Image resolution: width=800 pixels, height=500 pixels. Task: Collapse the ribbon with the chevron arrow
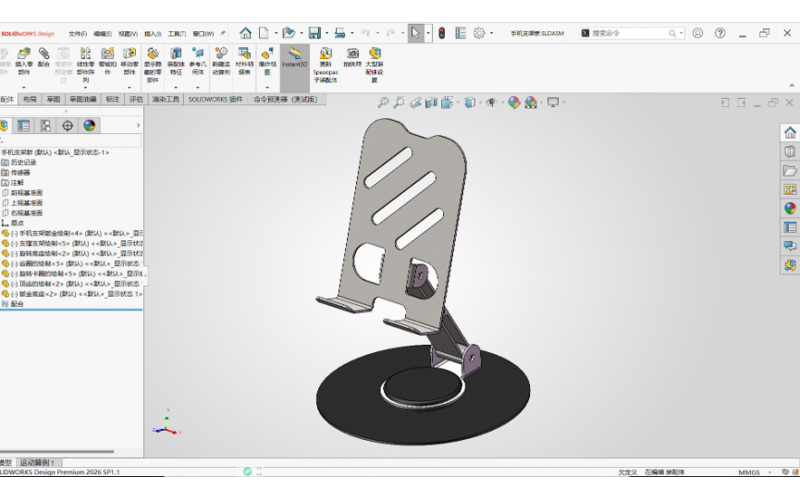tap(792, 86)
